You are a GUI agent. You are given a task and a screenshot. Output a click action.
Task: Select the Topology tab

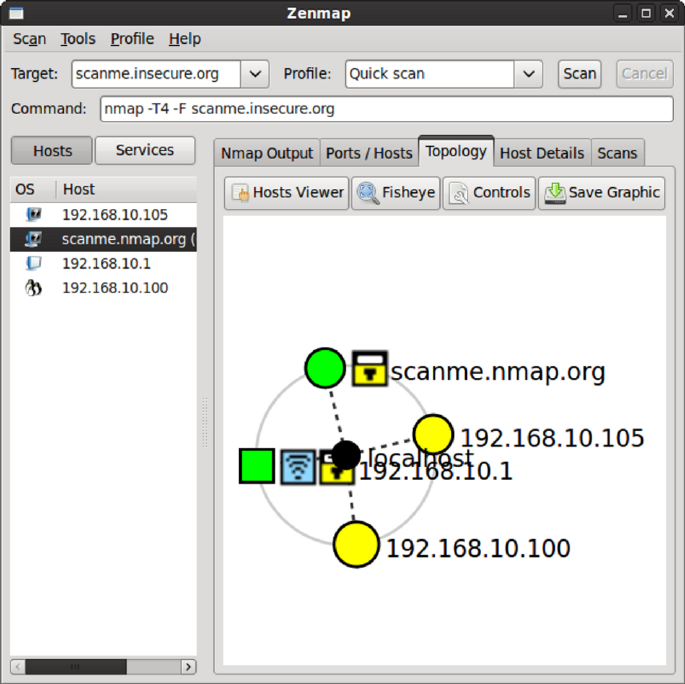tap(456, 151)
